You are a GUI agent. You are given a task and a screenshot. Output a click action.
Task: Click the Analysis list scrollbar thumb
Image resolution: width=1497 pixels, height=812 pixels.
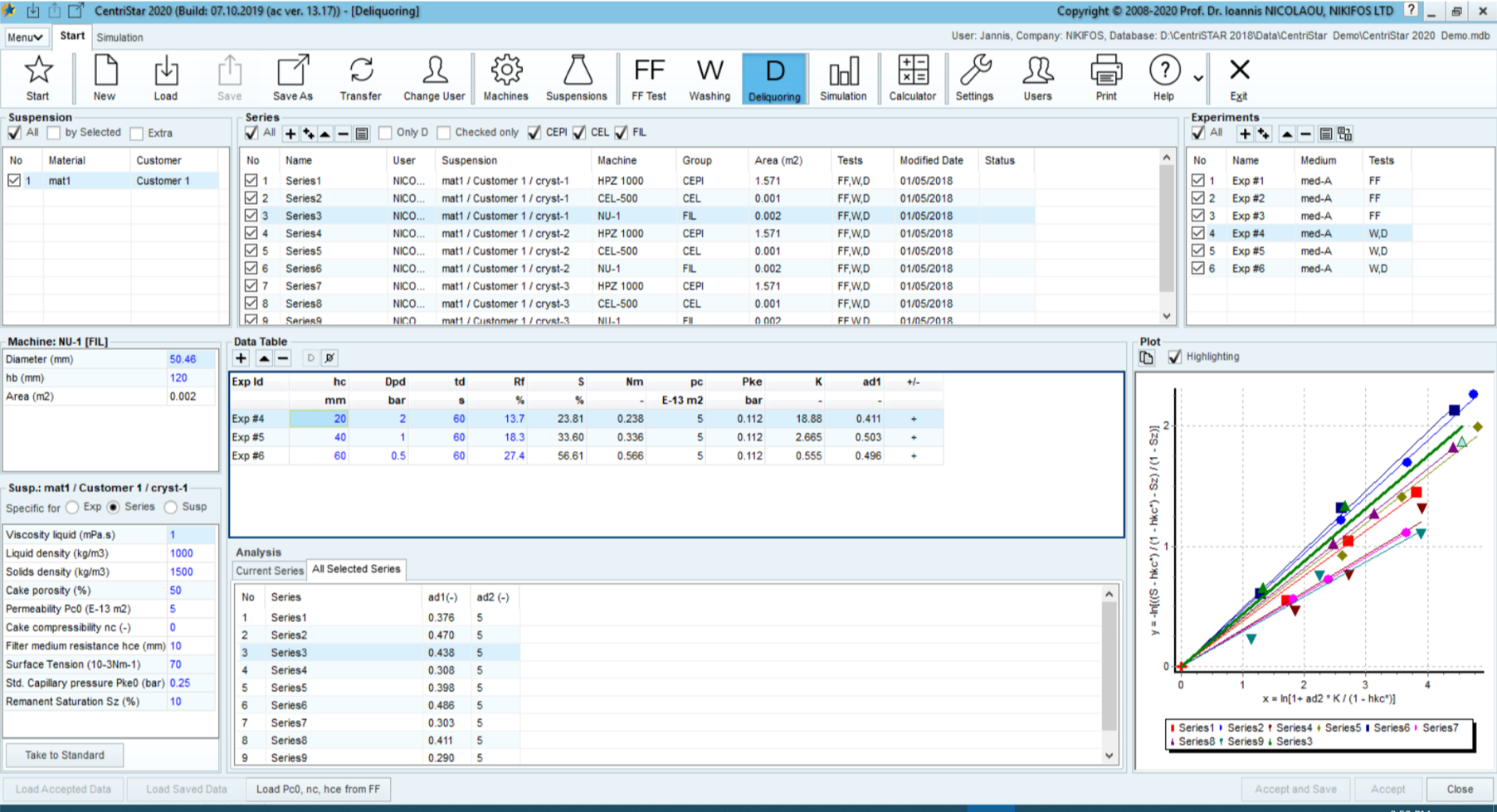point(1109,665)
